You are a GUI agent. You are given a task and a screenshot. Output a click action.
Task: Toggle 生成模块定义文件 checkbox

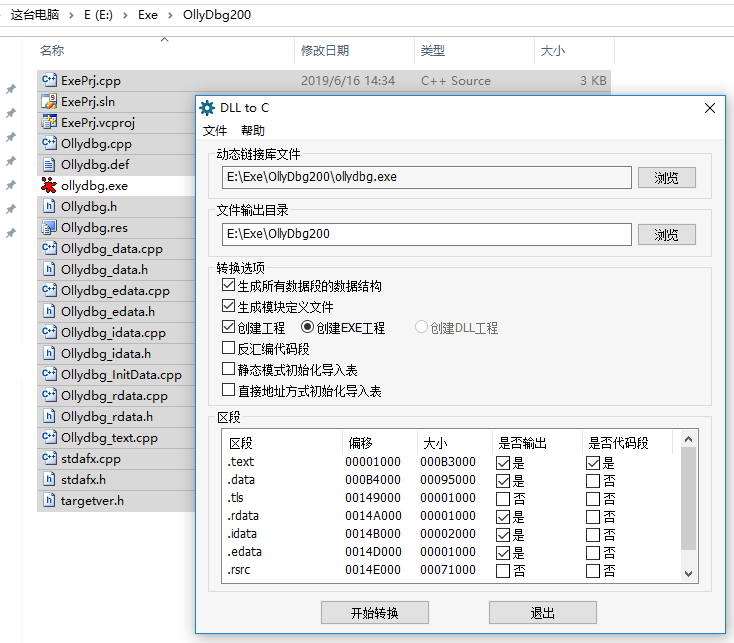pos(228,306)
